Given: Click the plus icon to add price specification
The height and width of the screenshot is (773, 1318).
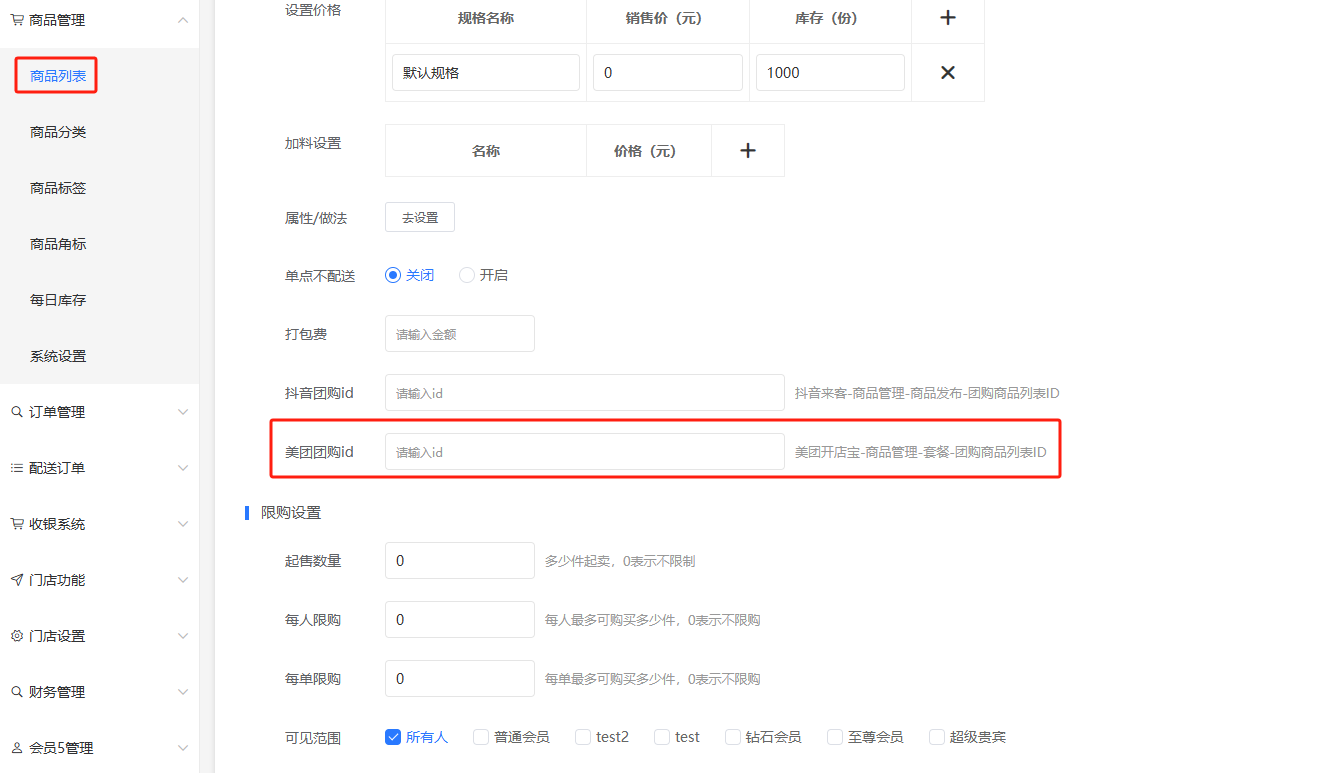Looking at the screenshot, I should [948, 18].
